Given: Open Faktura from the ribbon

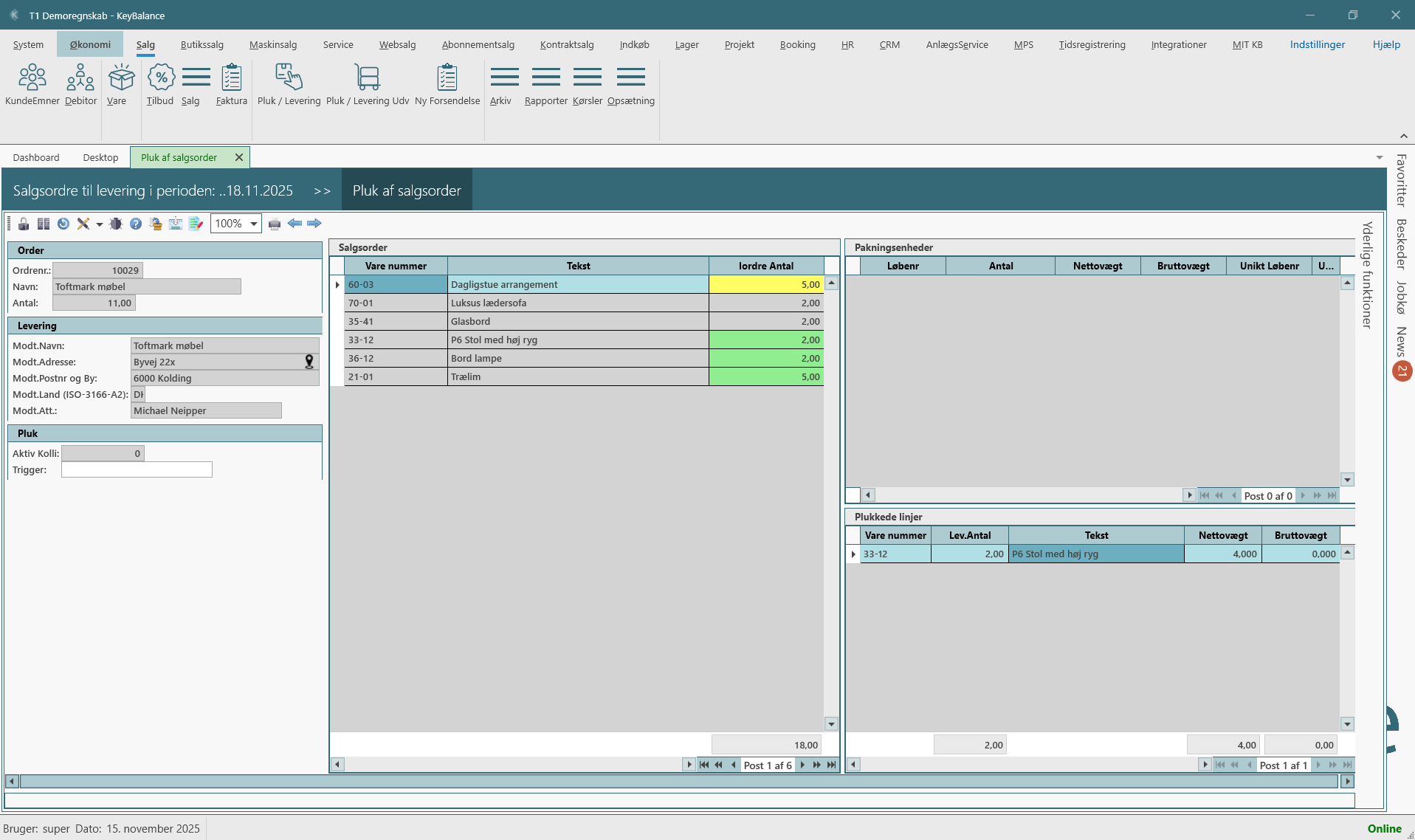Looking at the screenshot, I should (x=231, y=85).
